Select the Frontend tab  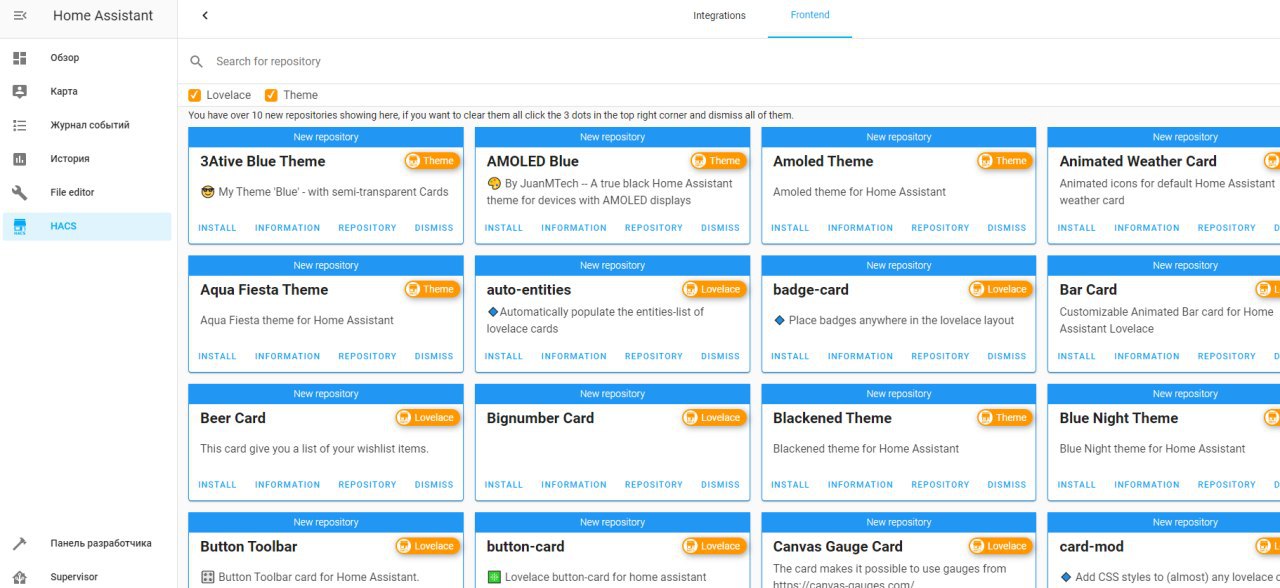[810, 16]
